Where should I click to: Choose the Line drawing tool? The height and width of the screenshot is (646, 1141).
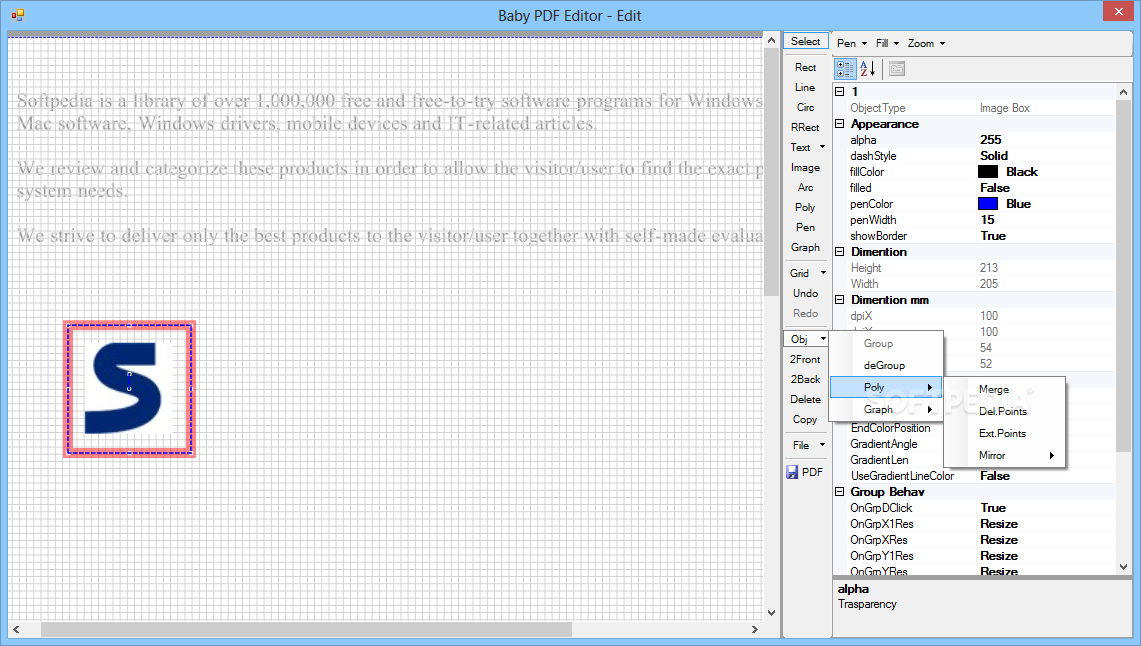(x=806, y=87)
